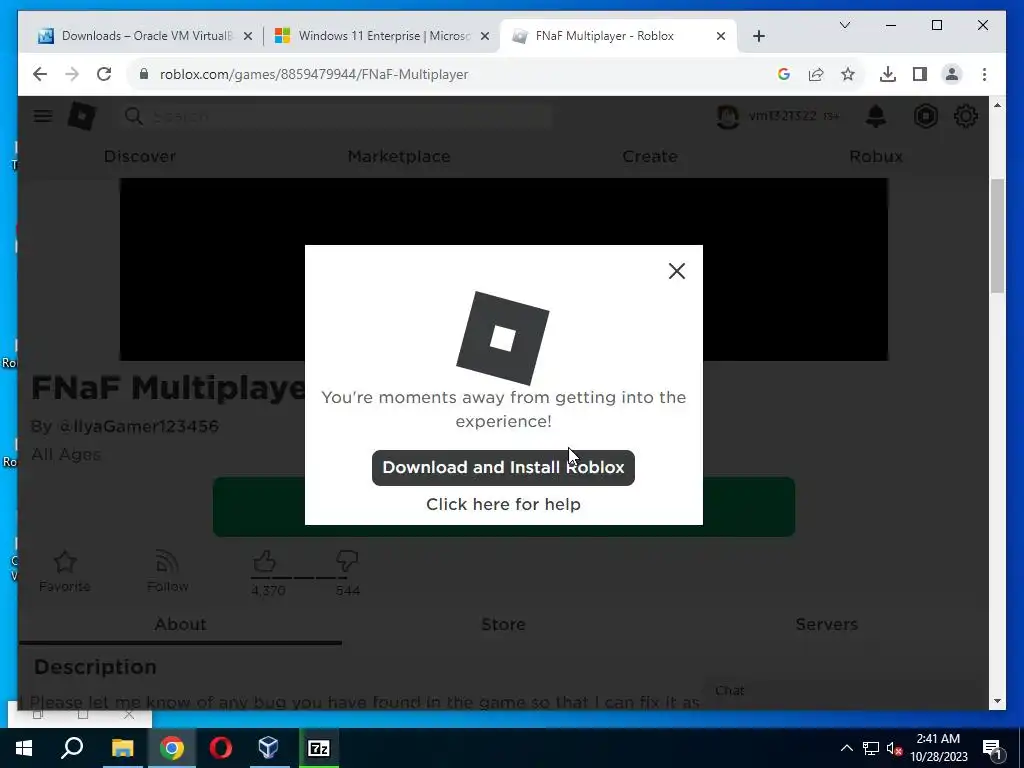
Task: Dislike the game with thumbs down
Action: point(347,562)
